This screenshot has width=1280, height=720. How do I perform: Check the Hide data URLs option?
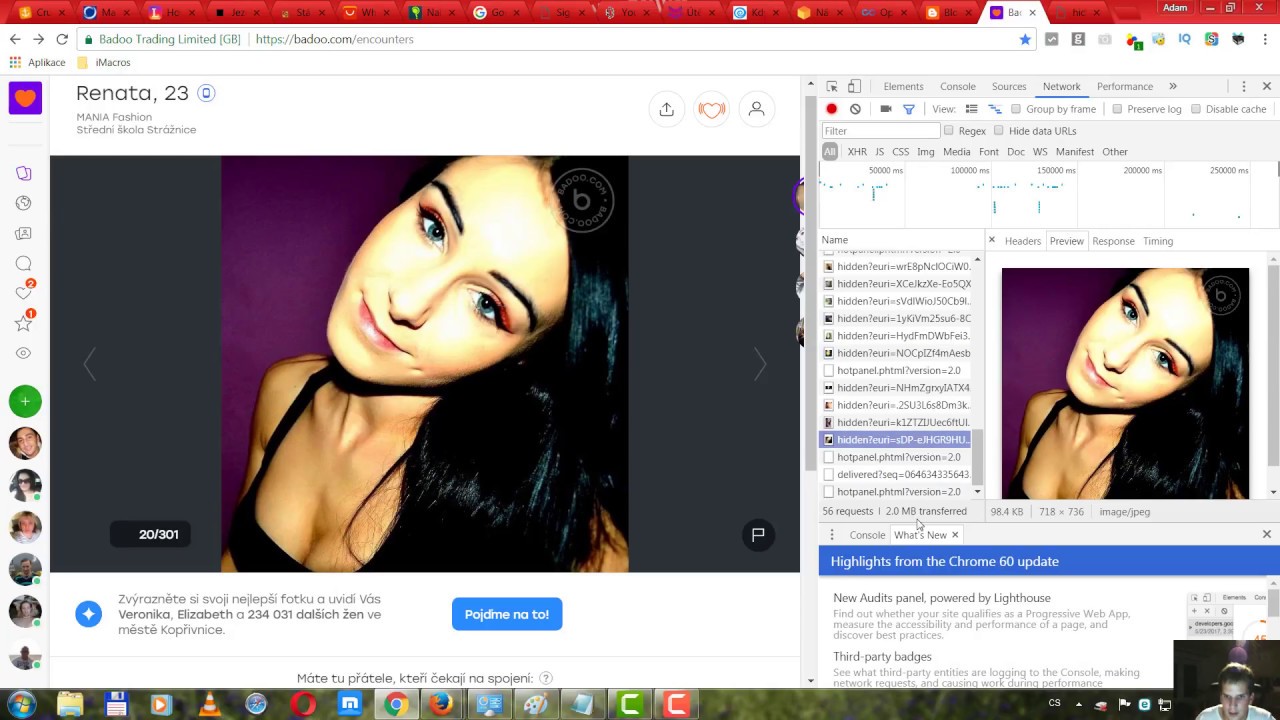coord(999,131)
